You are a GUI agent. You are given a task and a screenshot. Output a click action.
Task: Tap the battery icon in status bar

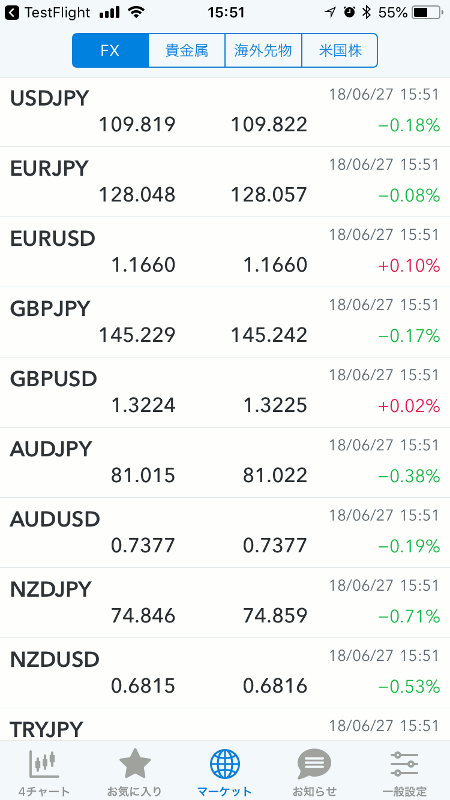coord(427,12)
